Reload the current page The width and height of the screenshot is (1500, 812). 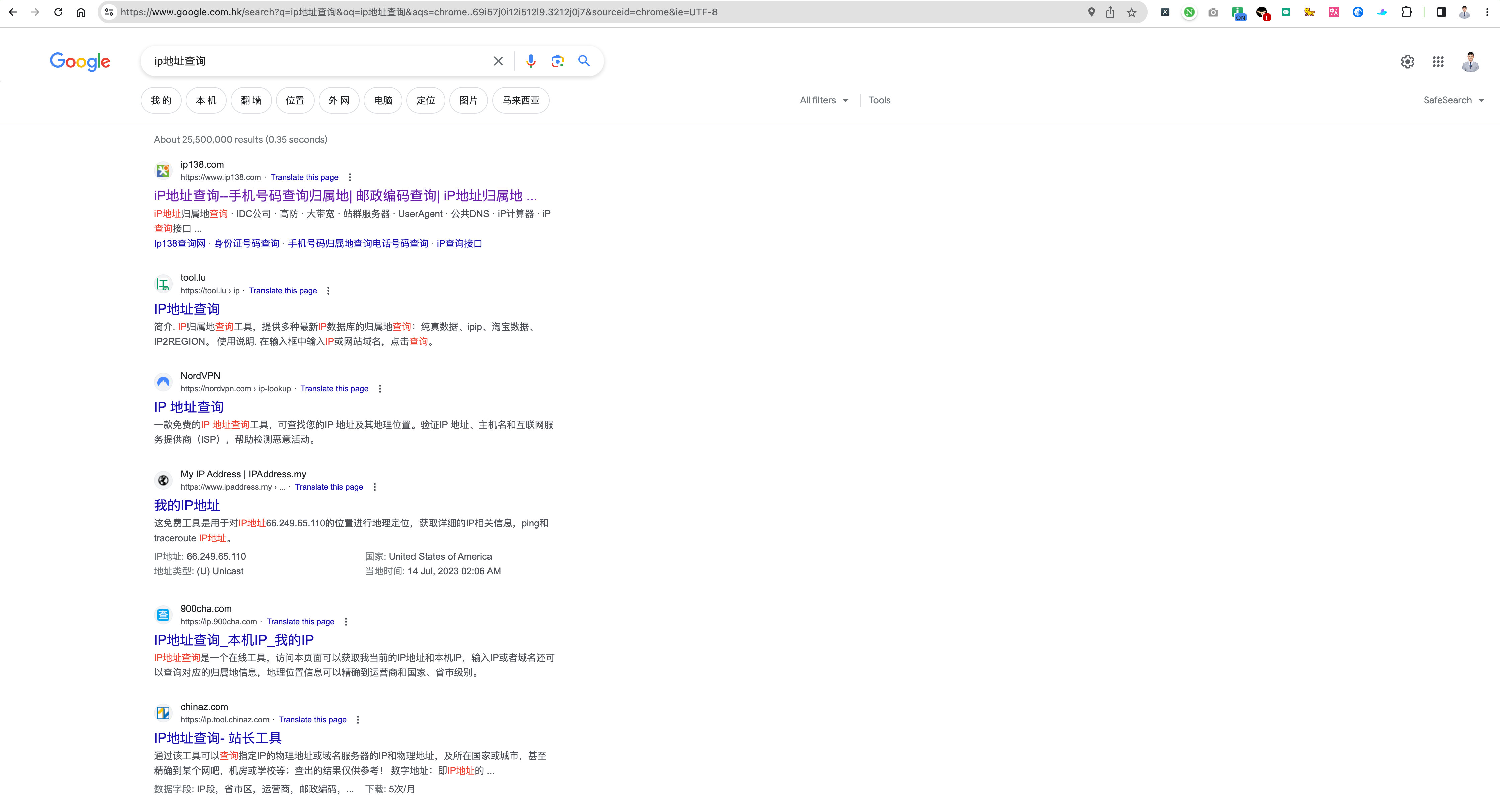[58, 12]
